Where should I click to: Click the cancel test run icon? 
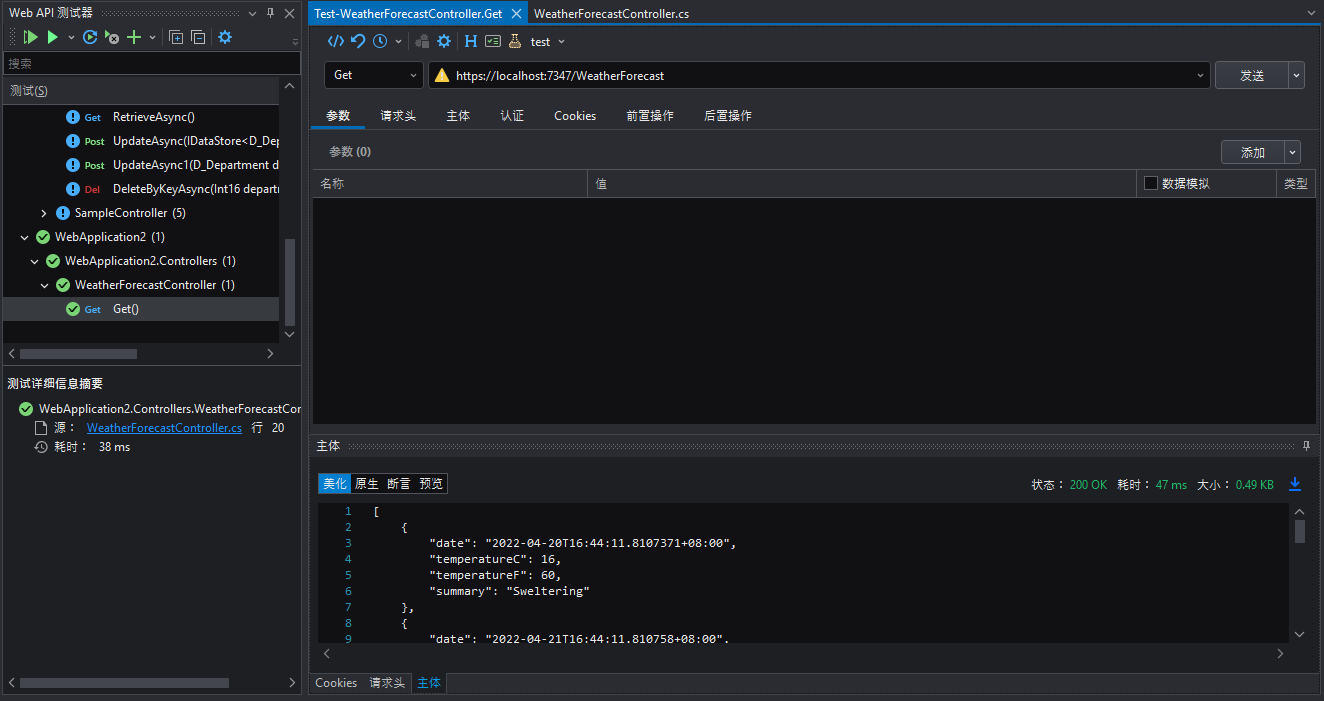click(x=112, y=37)
